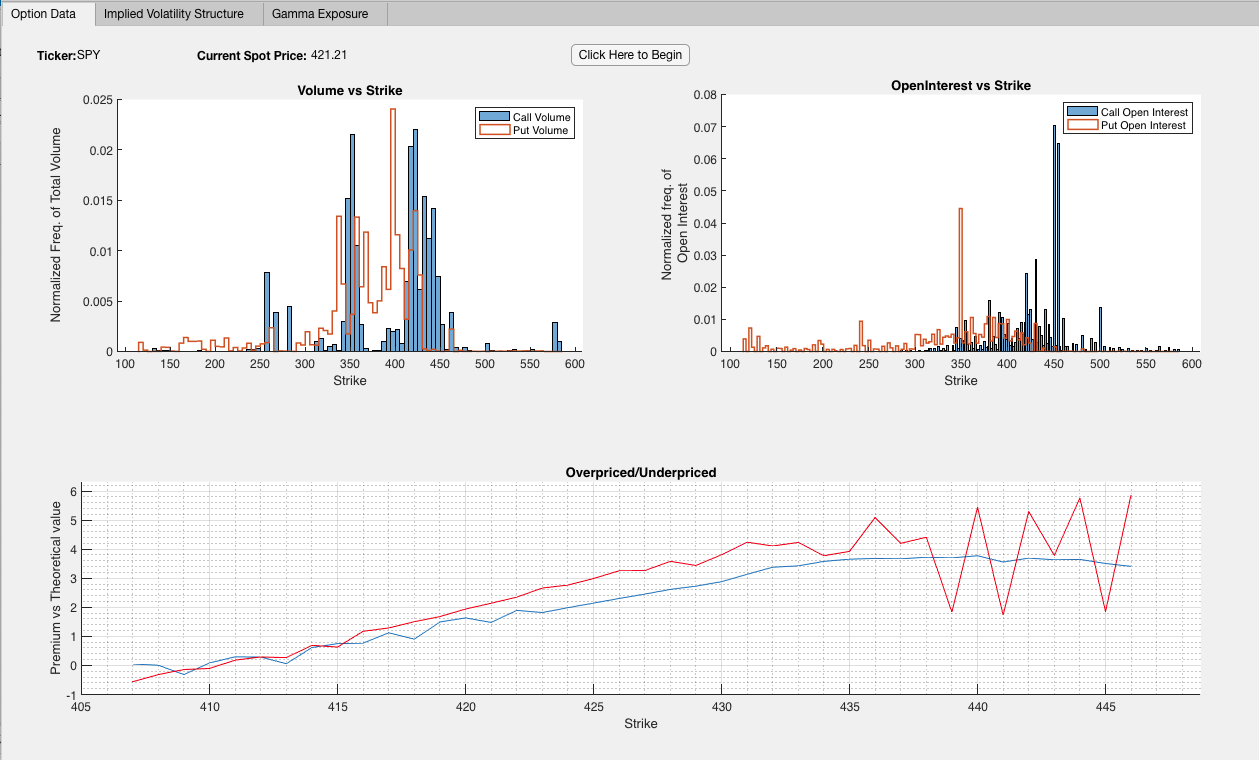Select the "Volume vs Strike" chart title
1259x760 pixels.
350,91
